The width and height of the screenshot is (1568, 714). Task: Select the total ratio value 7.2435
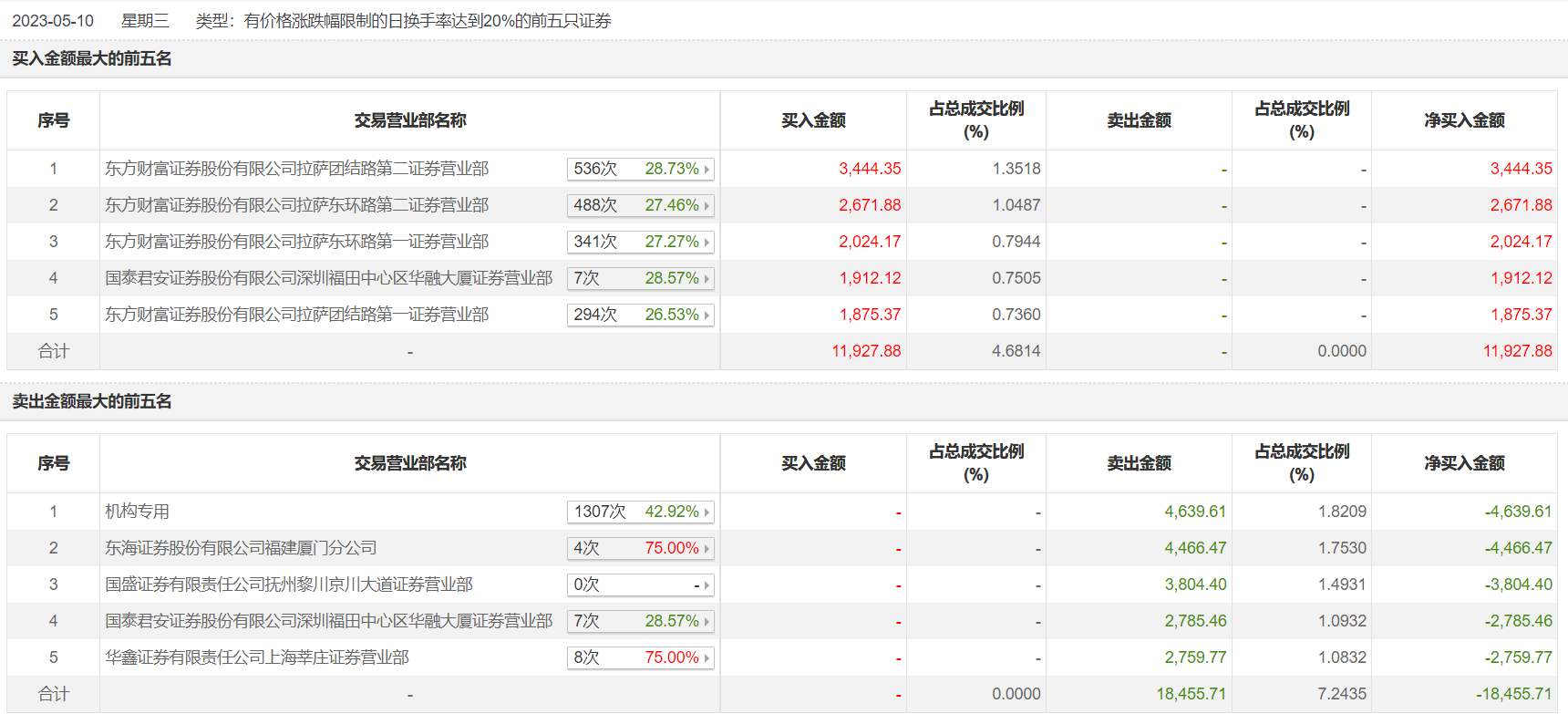[x=1342, y=694]
